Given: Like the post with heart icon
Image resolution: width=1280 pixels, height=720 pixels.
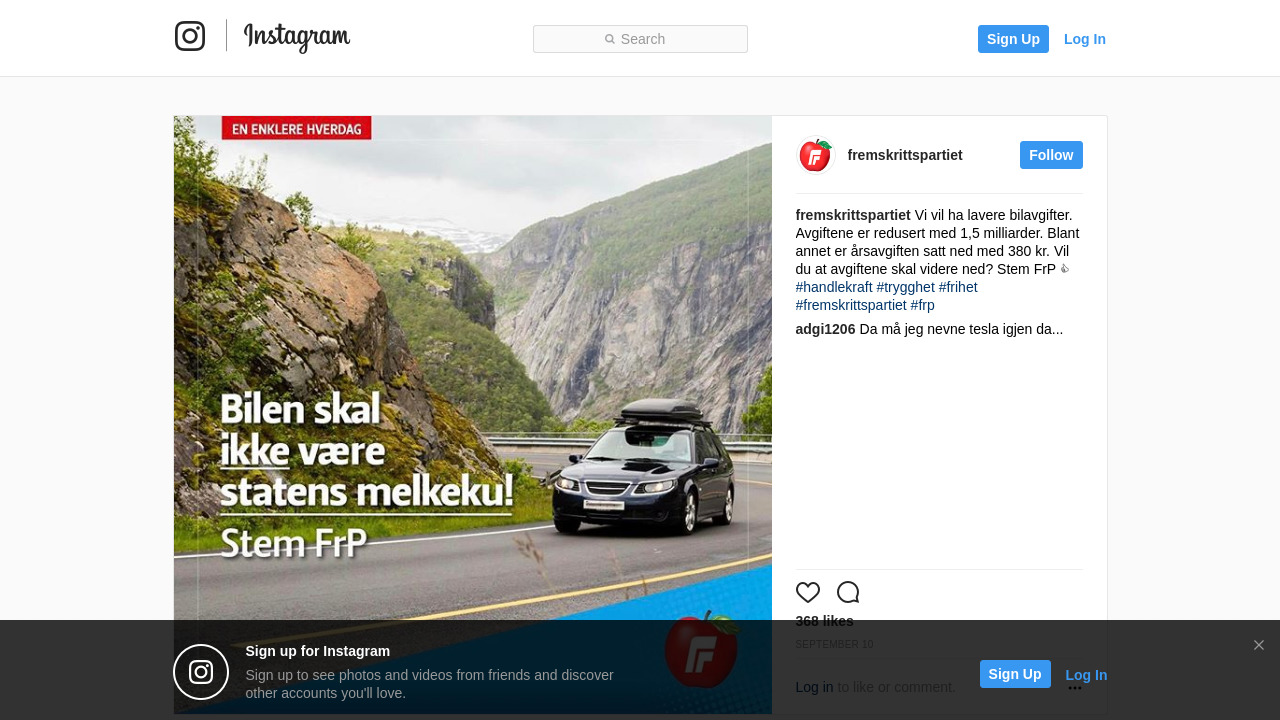Looking at the screenshot, I should pos(808,592).
